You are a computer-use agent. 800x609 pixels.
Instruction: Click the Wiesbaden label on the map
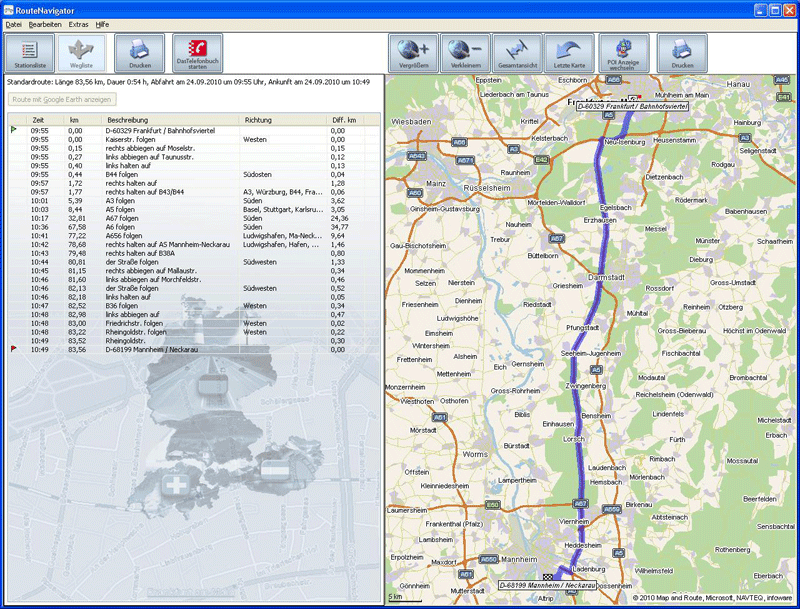pyautogui.click(x=411, y=122)
